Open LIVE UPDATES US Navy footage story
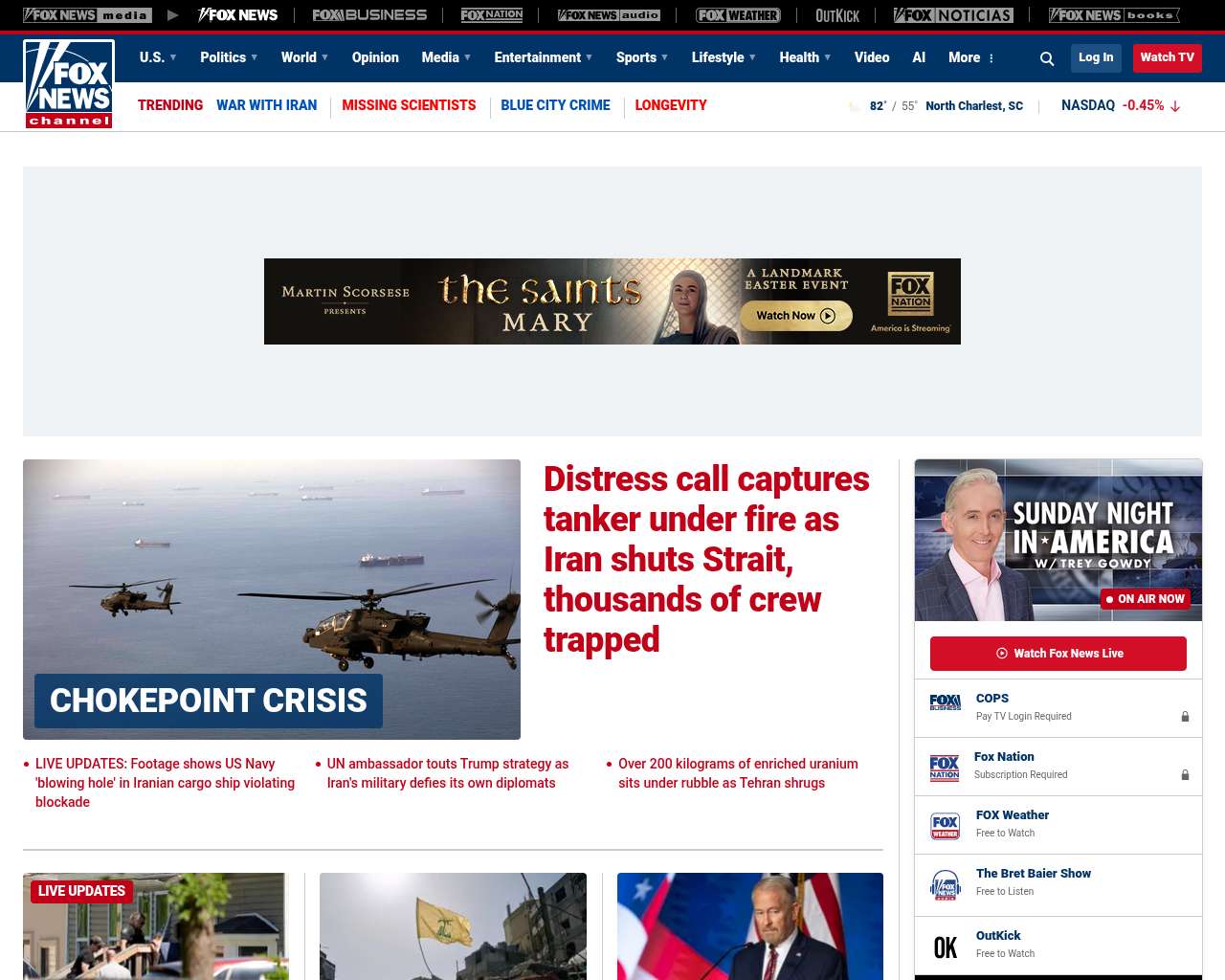Image resolution: width=1225 pixels, height=980 pixels. pos(166,783)
